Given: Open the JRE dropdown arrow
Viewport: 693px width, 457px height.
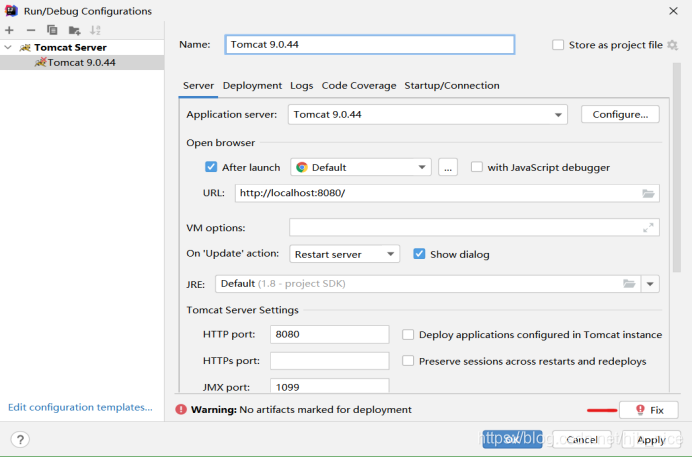Looking at the screenshot, I should [650, 284].
